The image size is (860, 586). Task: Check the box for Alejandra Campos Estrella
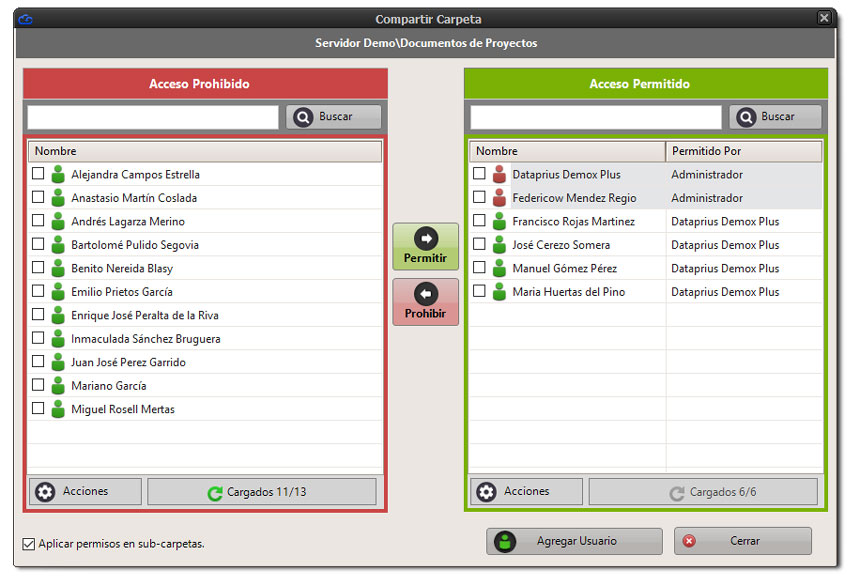[38, 173]
